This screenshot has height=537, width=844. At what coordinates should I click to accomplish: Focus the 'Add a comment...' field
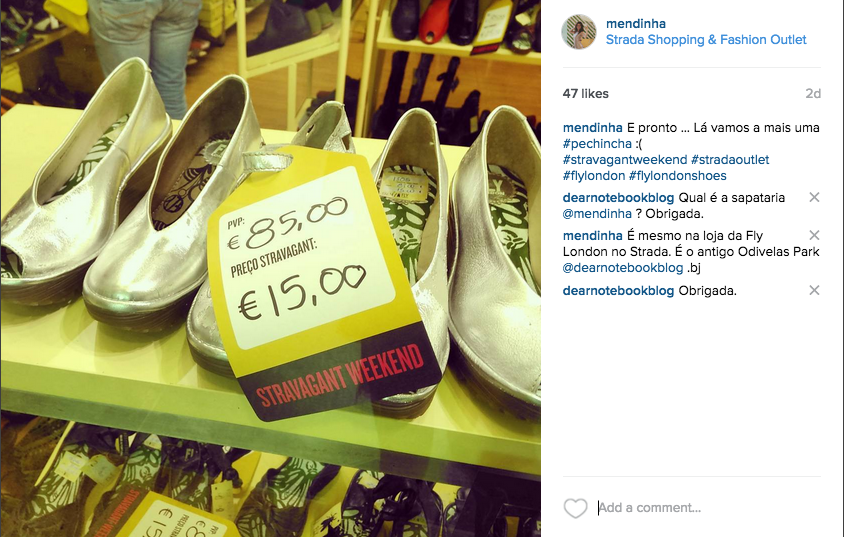(x=709, y=508)
